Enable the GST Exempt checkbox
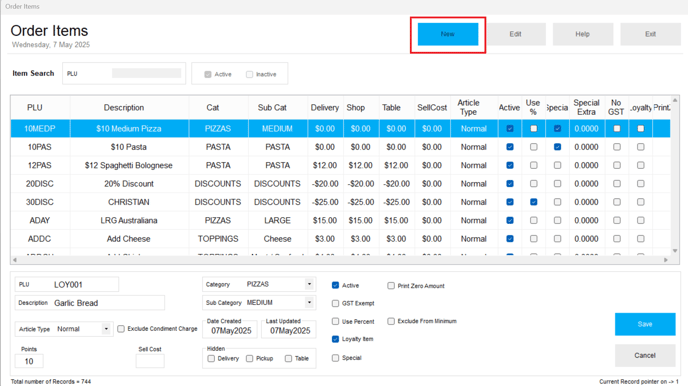The image size is (688, 386). (x=336, y=304)
